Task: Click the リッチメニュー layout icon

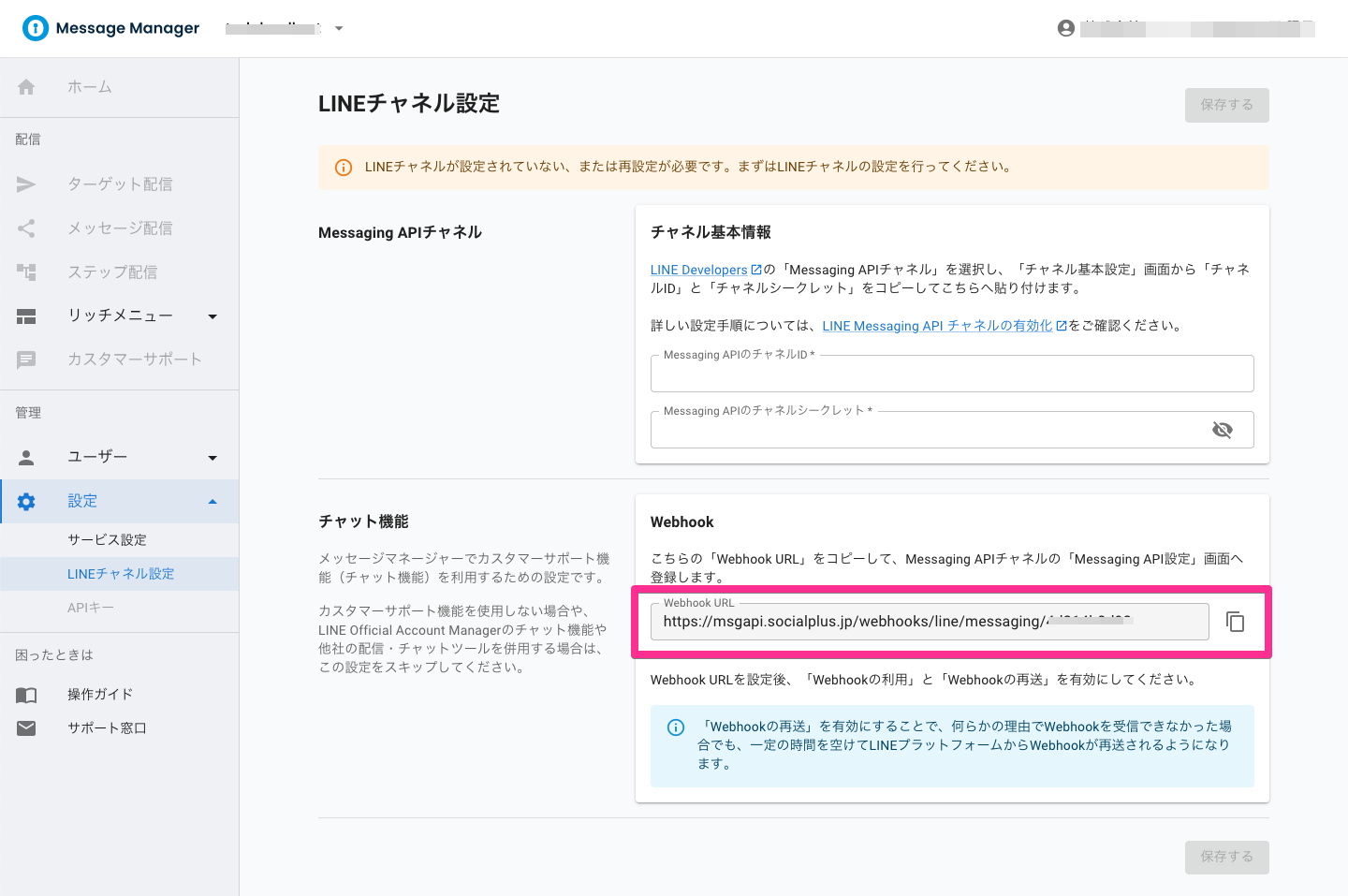Action: pos(26,316)
